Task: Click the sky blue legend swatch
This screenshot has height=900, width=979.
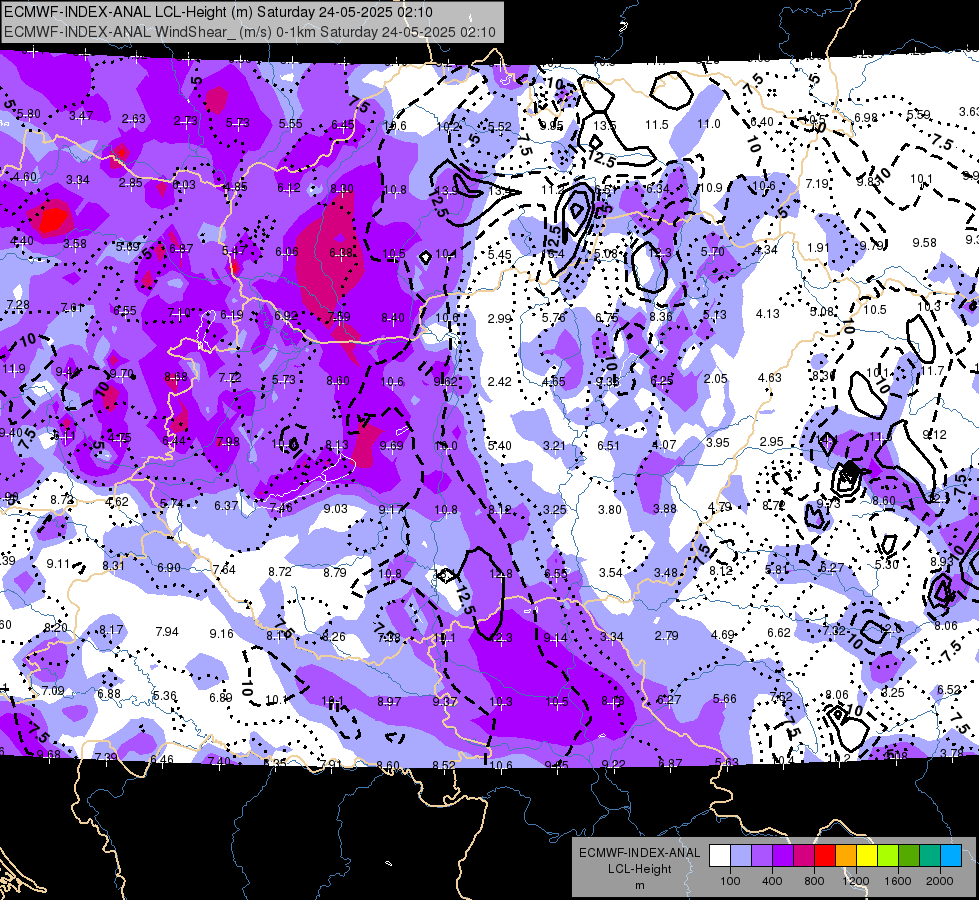Action: tap(951, 856)
